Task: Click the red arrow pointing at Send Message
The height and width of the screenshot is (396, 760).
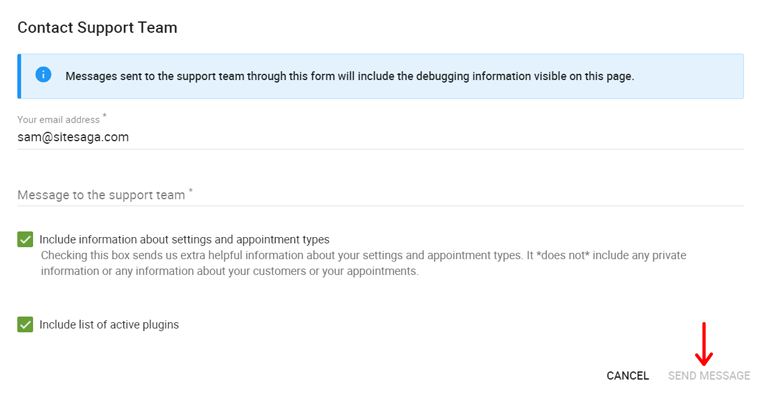Action: (x=704, y=344)
